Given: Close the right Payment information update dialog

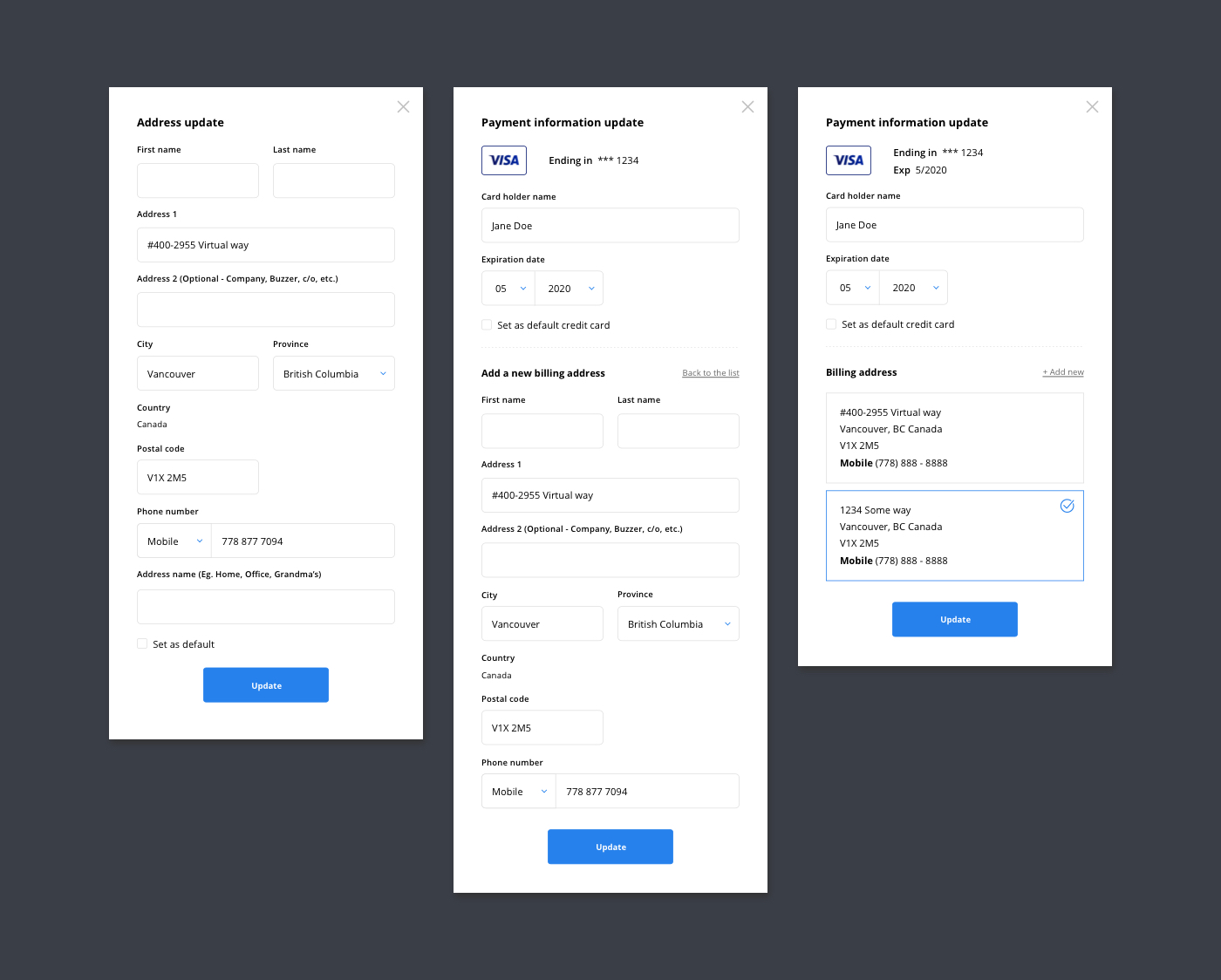Looking at the screenshot, I should point(1092,106).
